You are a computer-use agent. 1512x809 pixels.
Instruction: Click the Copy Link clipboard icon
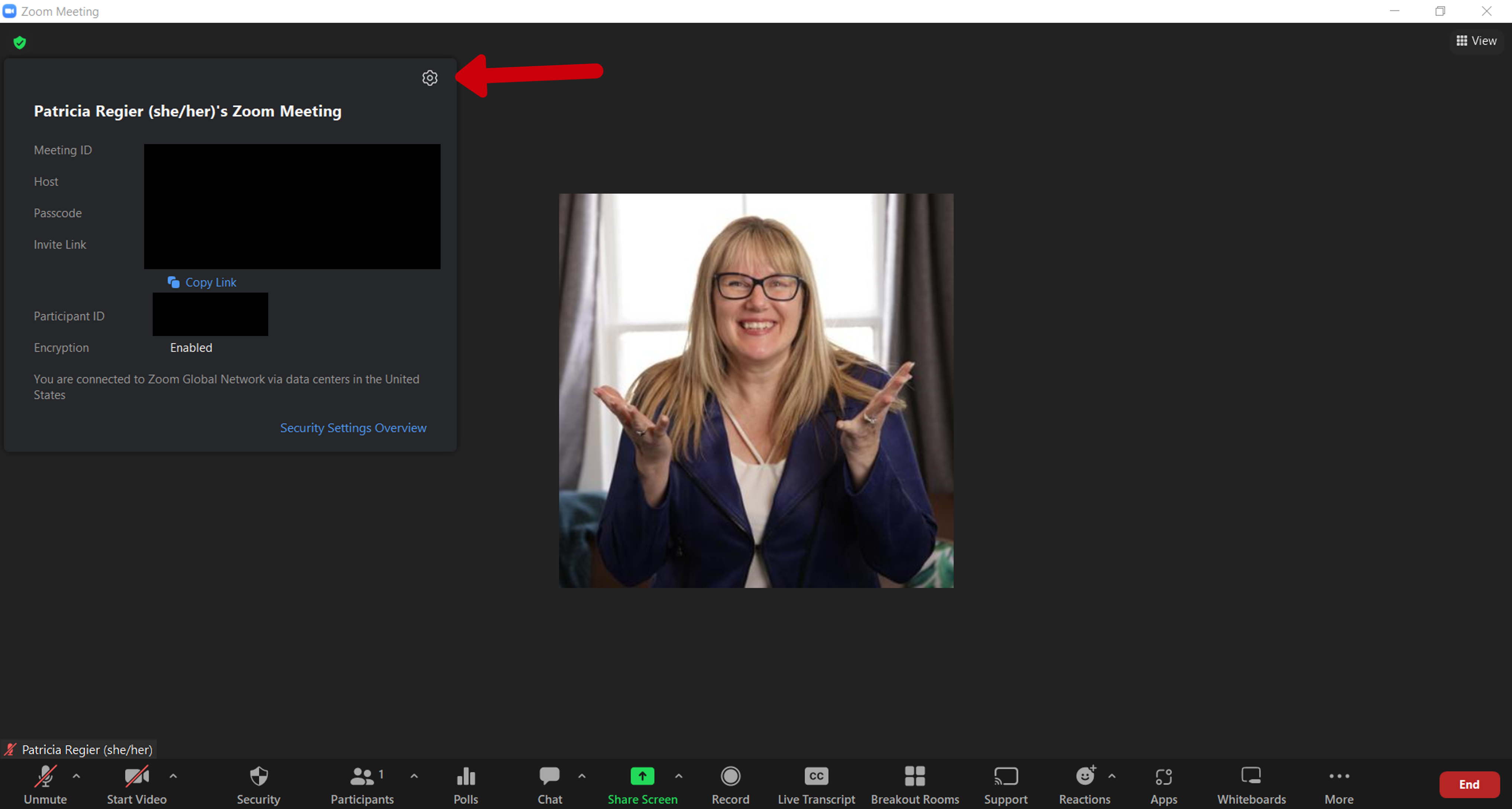pos(173,282)
